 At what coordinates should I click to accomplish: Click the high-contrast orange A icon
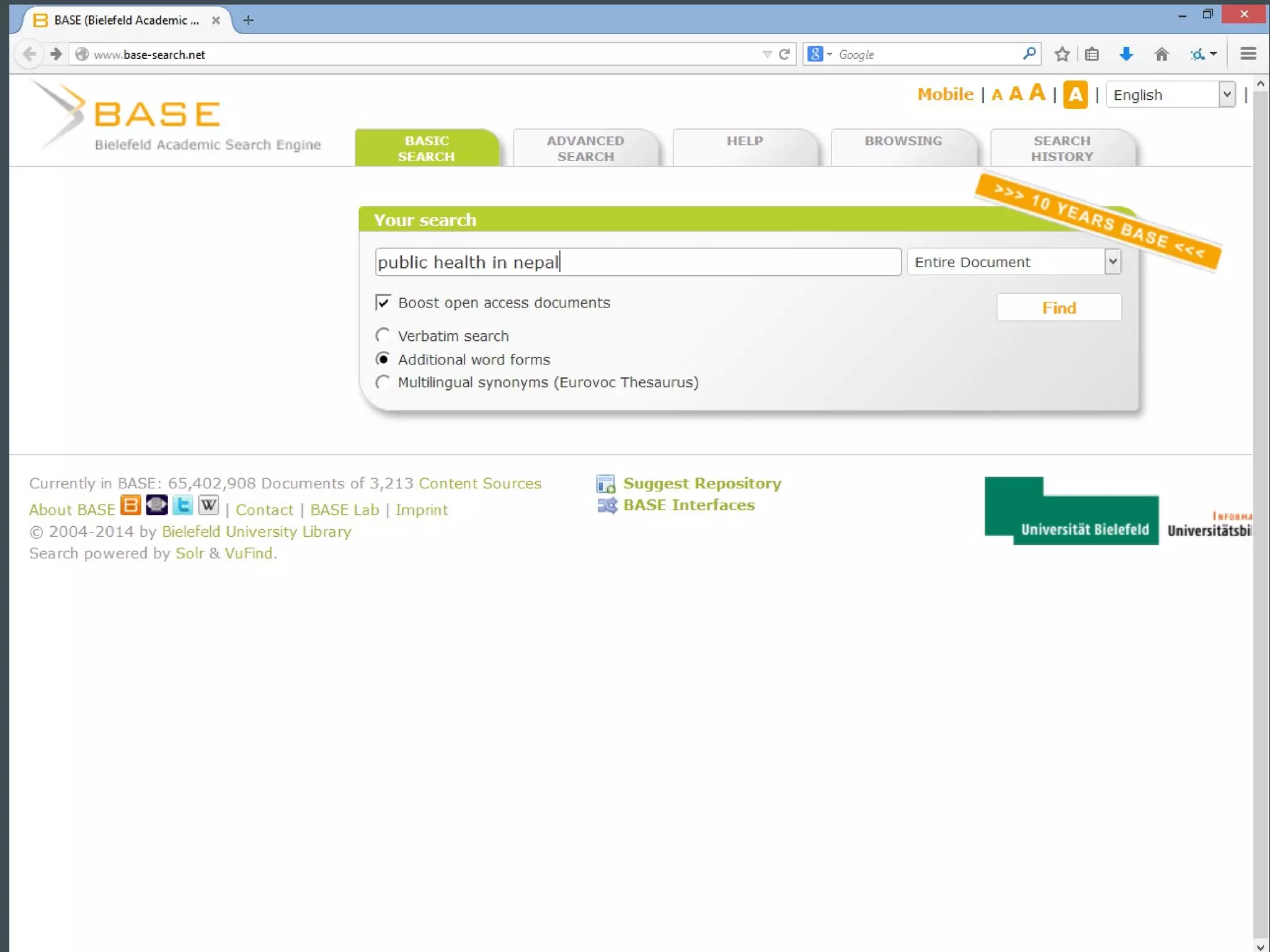coord(1075,95)
